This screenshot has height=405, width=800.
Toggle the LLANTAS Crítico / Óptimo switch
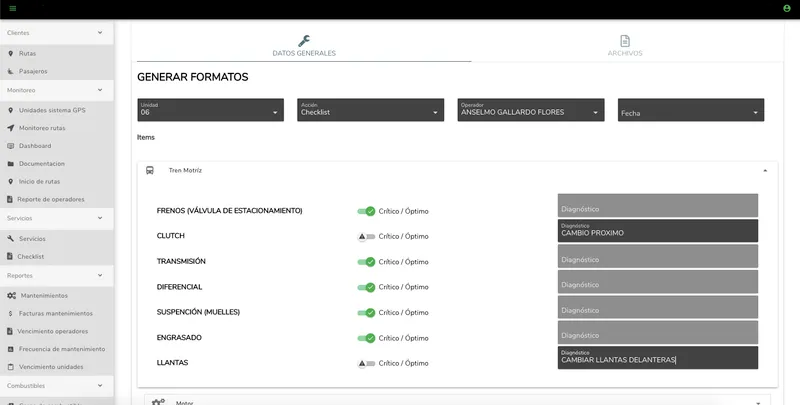coord(366,363)
